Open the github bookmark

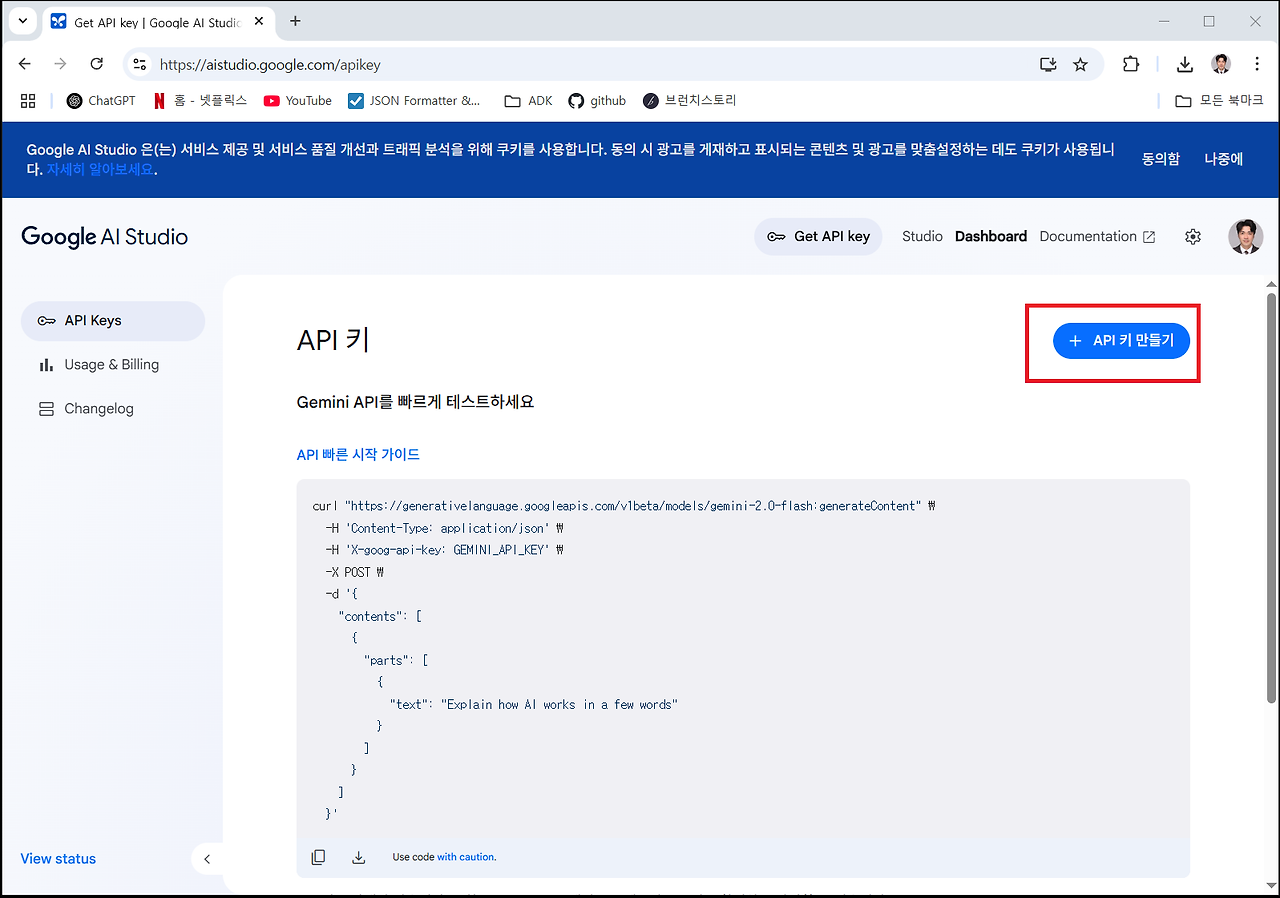pos(597,101)
